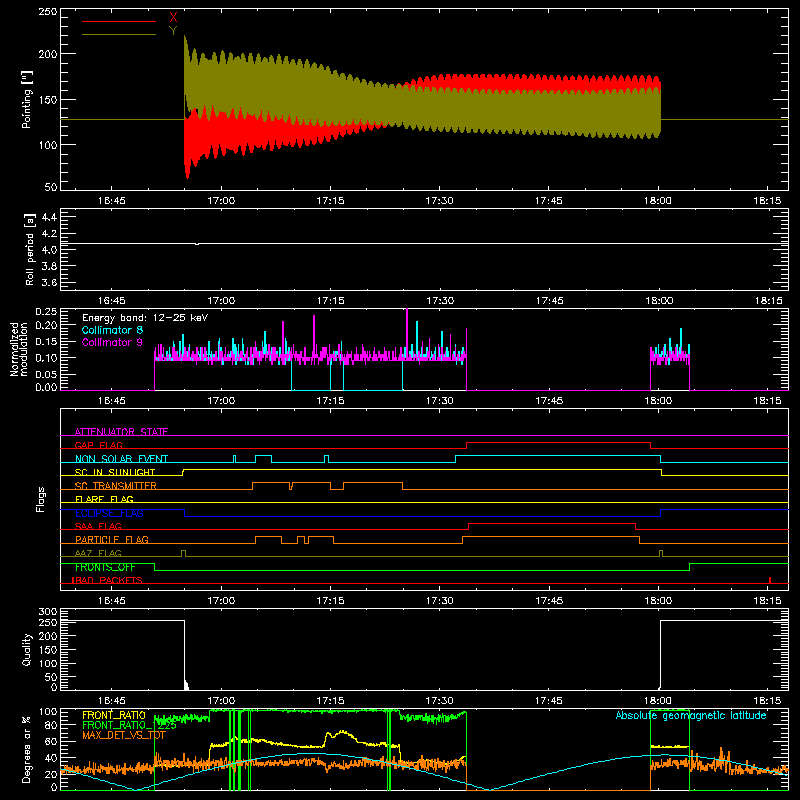Click the Y legend label
Viewport: 800px width, 800px height.
(x=173, y=31)
